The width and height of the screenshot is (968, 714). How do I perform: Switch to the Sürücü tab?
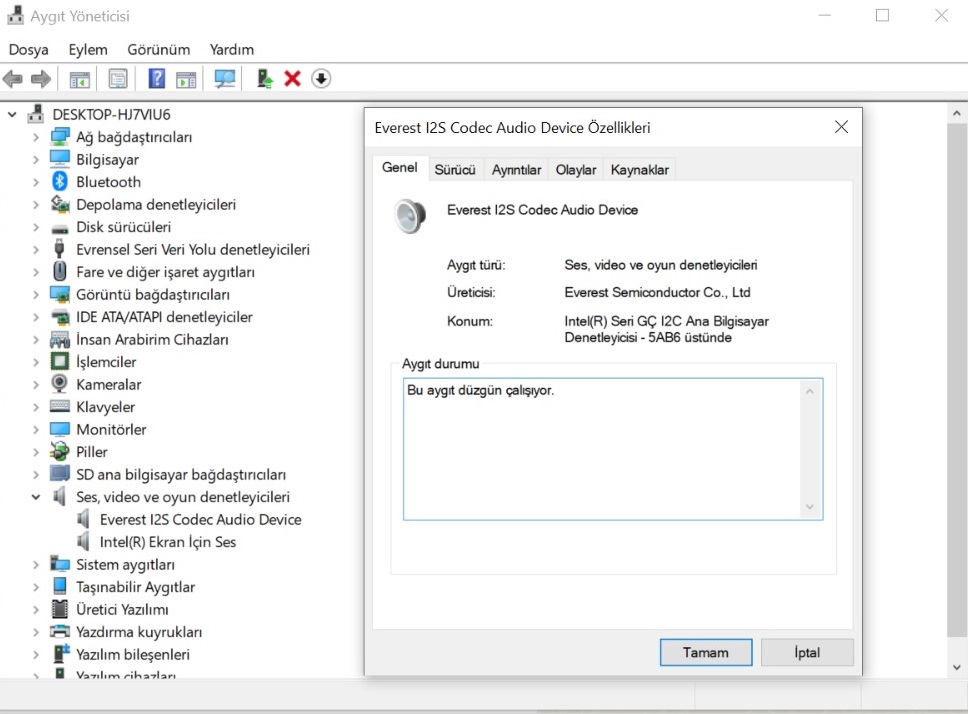pyautogui.click(x=455, y=170)
